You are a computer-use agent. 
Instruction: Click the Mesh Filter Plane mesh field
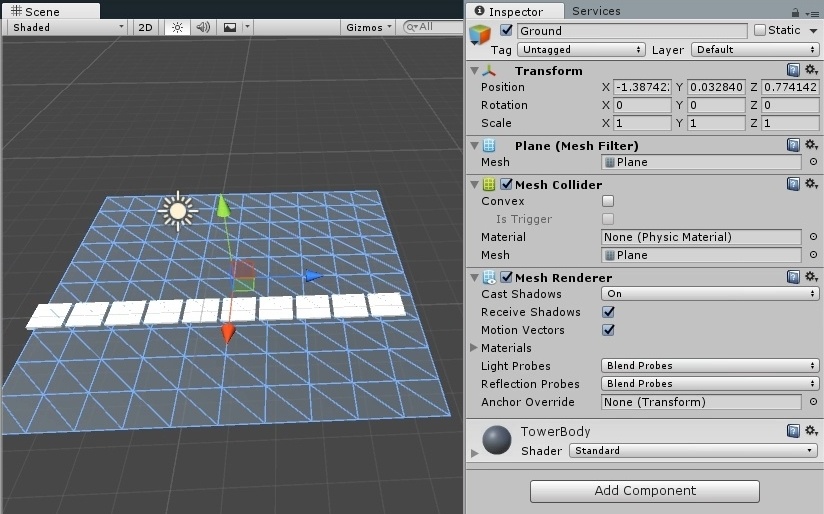coord(701,162)
